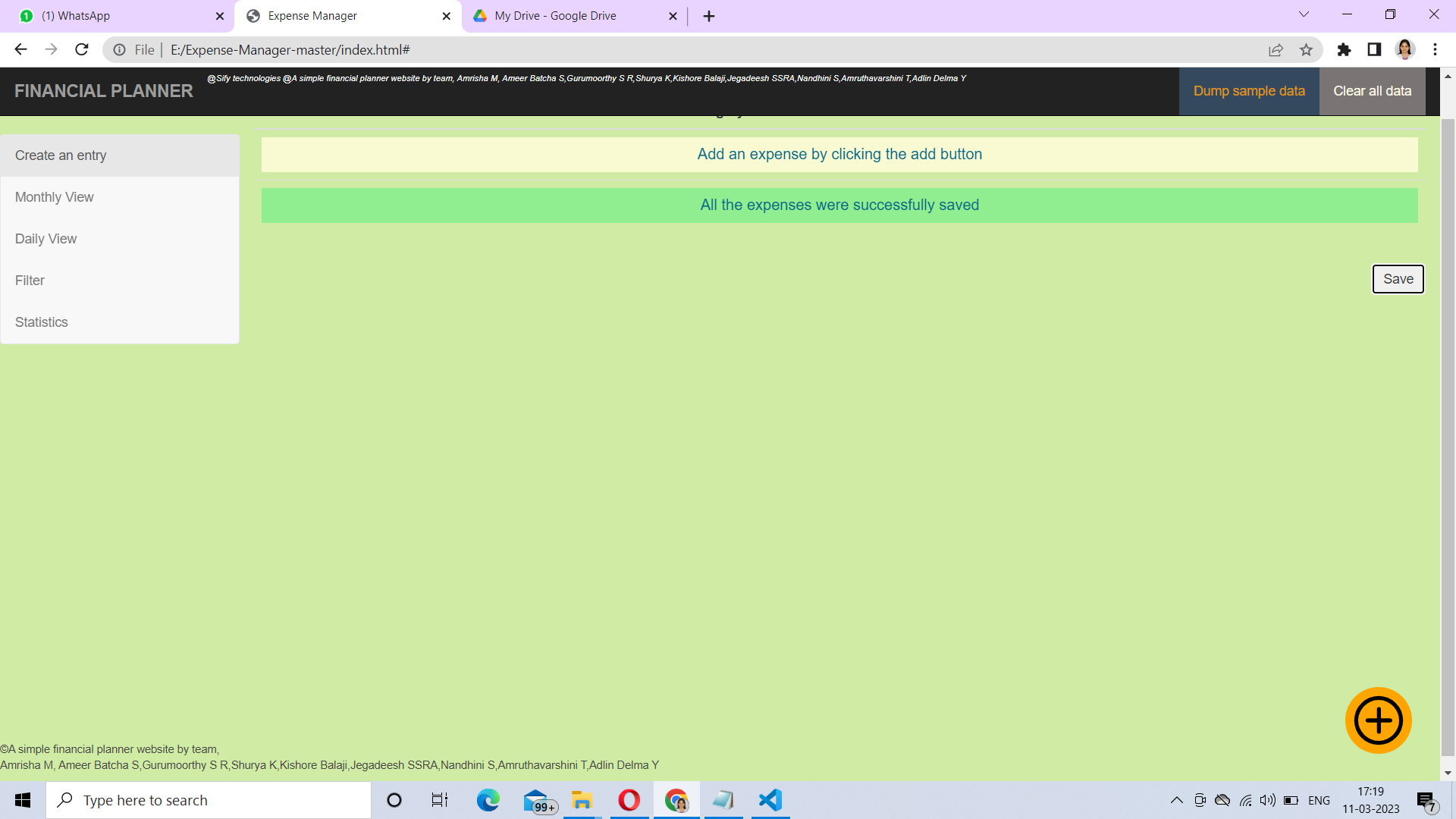
Task: Go back to the previous page
Action: pos(20,50)
